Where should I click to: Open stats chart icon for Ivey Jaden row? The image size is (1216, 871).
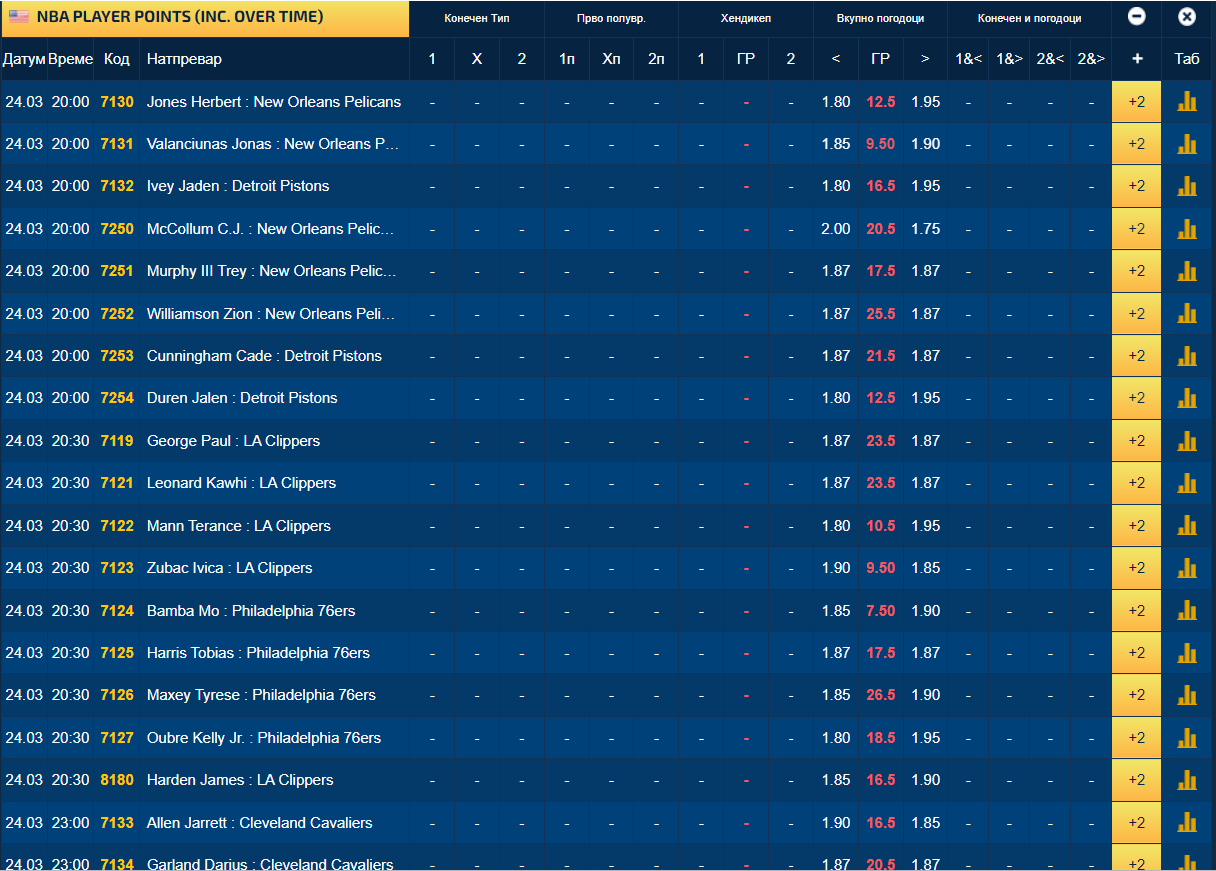(x=1187, y=186)
